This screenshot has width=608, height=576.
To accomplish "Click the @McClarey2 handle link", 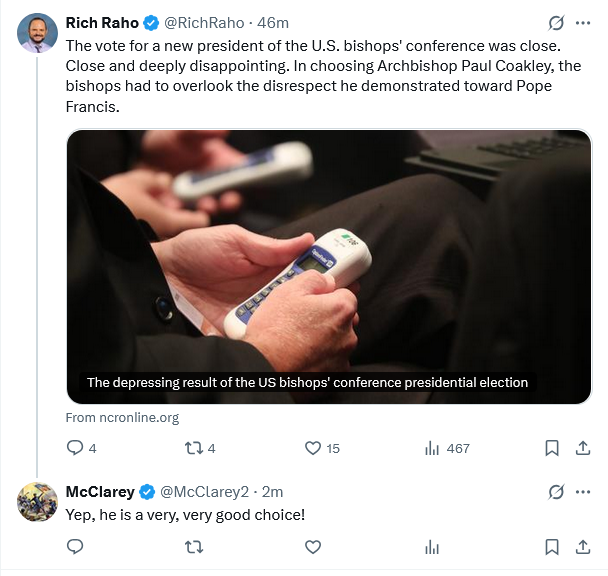I will [206, 491].
